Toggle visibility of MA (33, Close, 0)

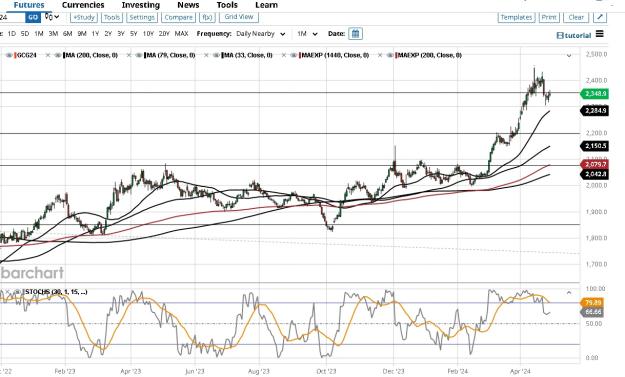[216, 55]
